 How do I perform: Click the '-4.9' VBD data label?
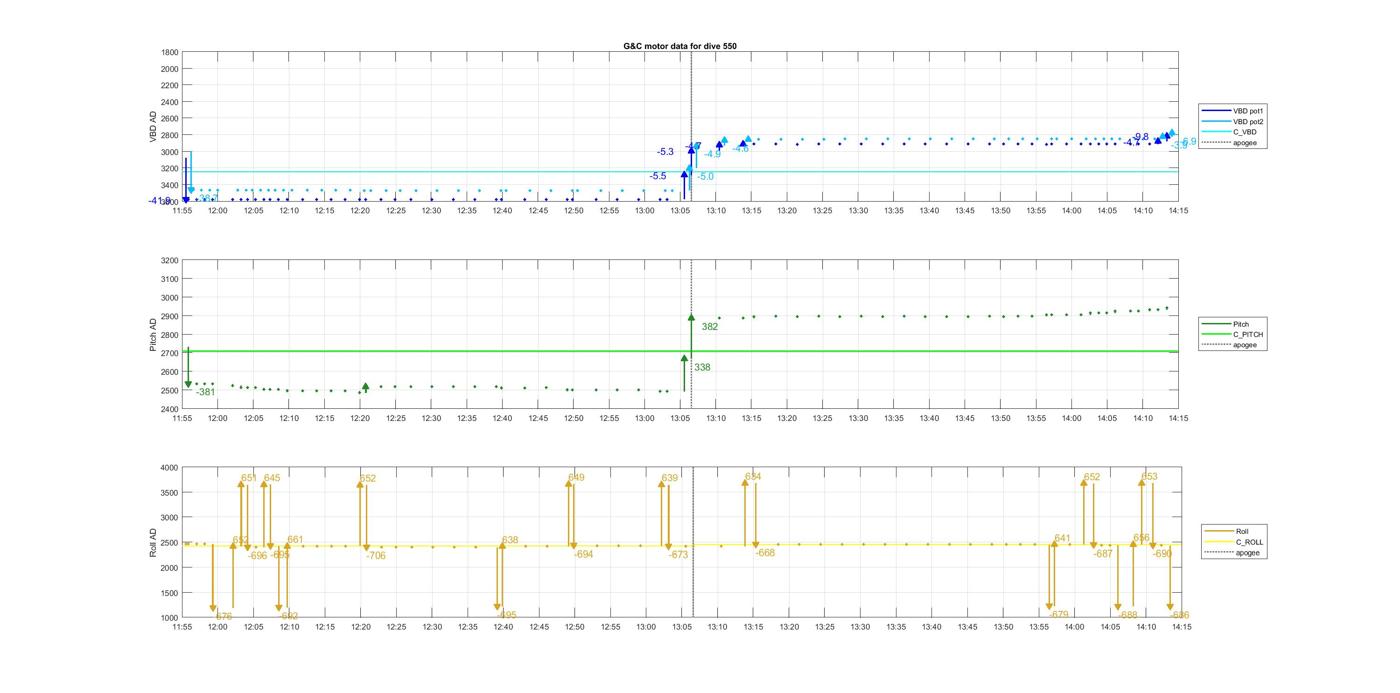(x=712, y=154)
